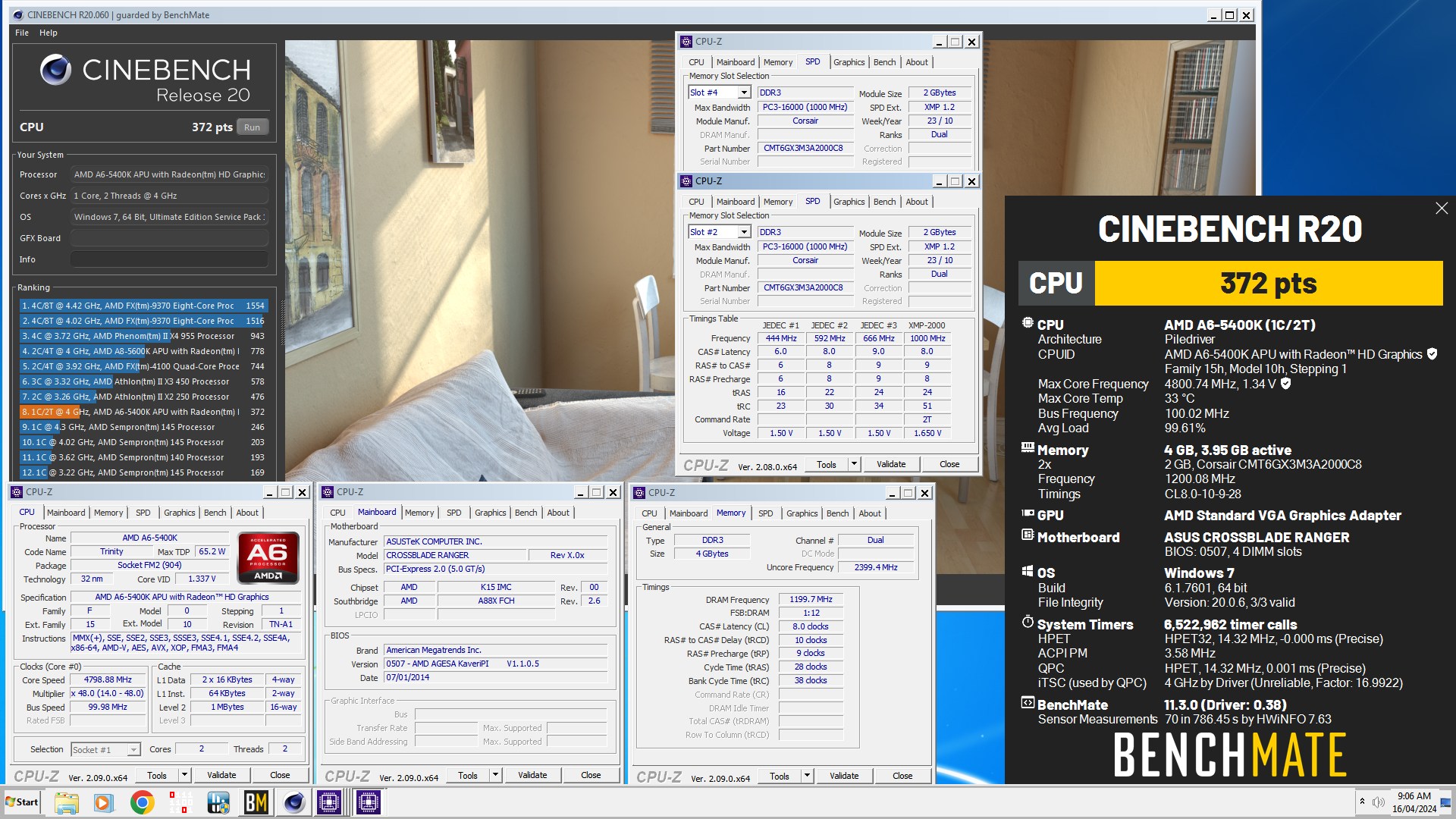Viewport: 1456px width, 819px height.
Task: Select the first purple CPU-Z taskbar icon
Action: 330,802
